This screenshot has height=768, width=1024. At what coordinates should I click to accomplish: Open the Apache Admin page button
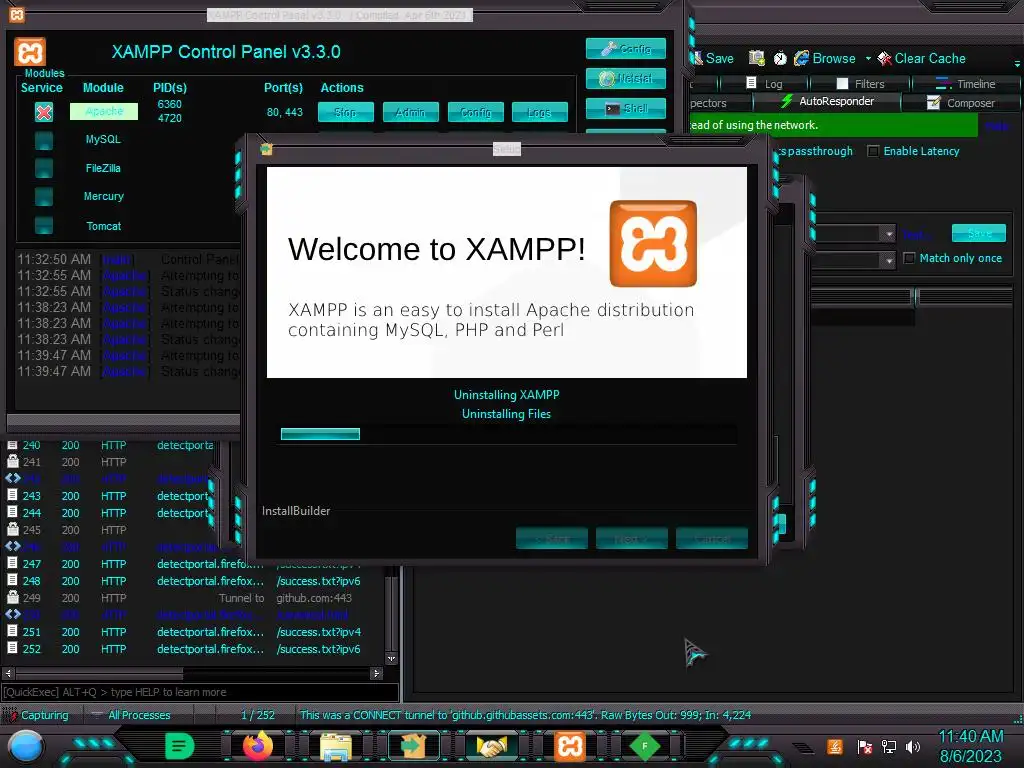(410, 112)
